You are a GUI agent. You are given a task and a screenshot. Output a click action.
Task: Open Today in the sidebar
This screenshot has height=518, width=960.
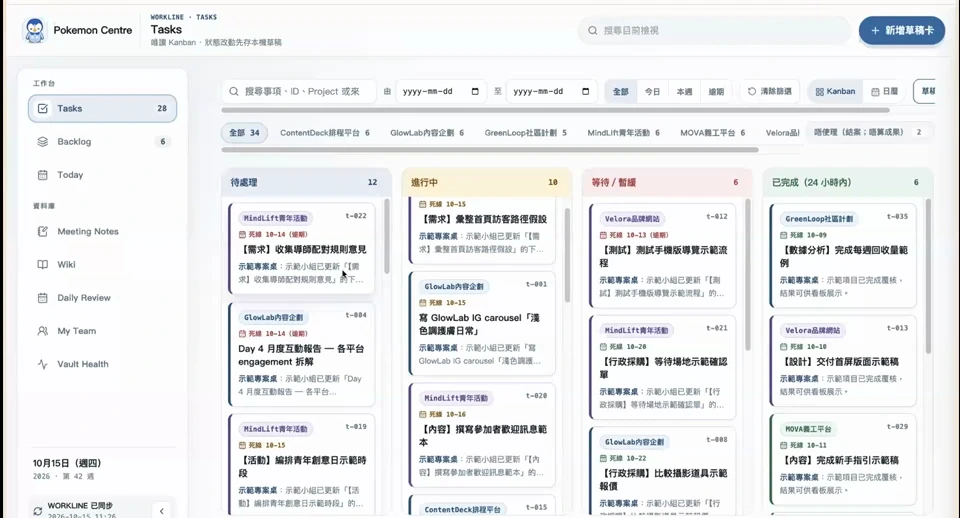tap(102, 175)
